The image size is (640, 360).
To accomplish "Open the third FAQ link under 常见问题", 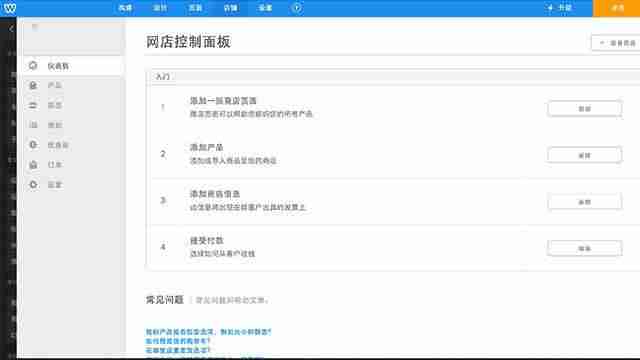I will [178, 351].
